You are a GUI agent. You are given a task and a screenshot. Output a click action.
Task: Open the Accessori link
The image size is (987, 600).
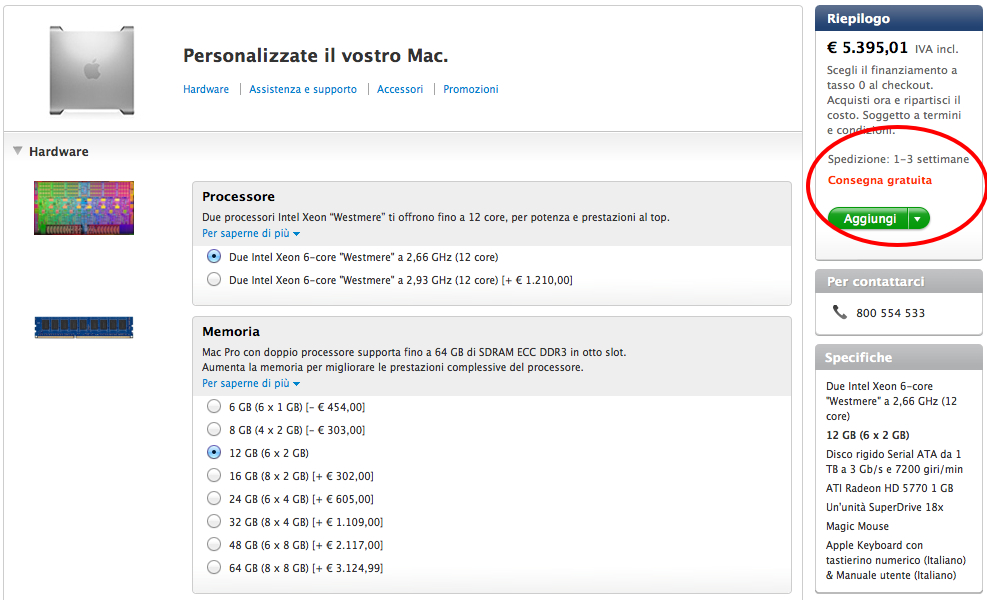pyautogui.click(x=400, y=89)
